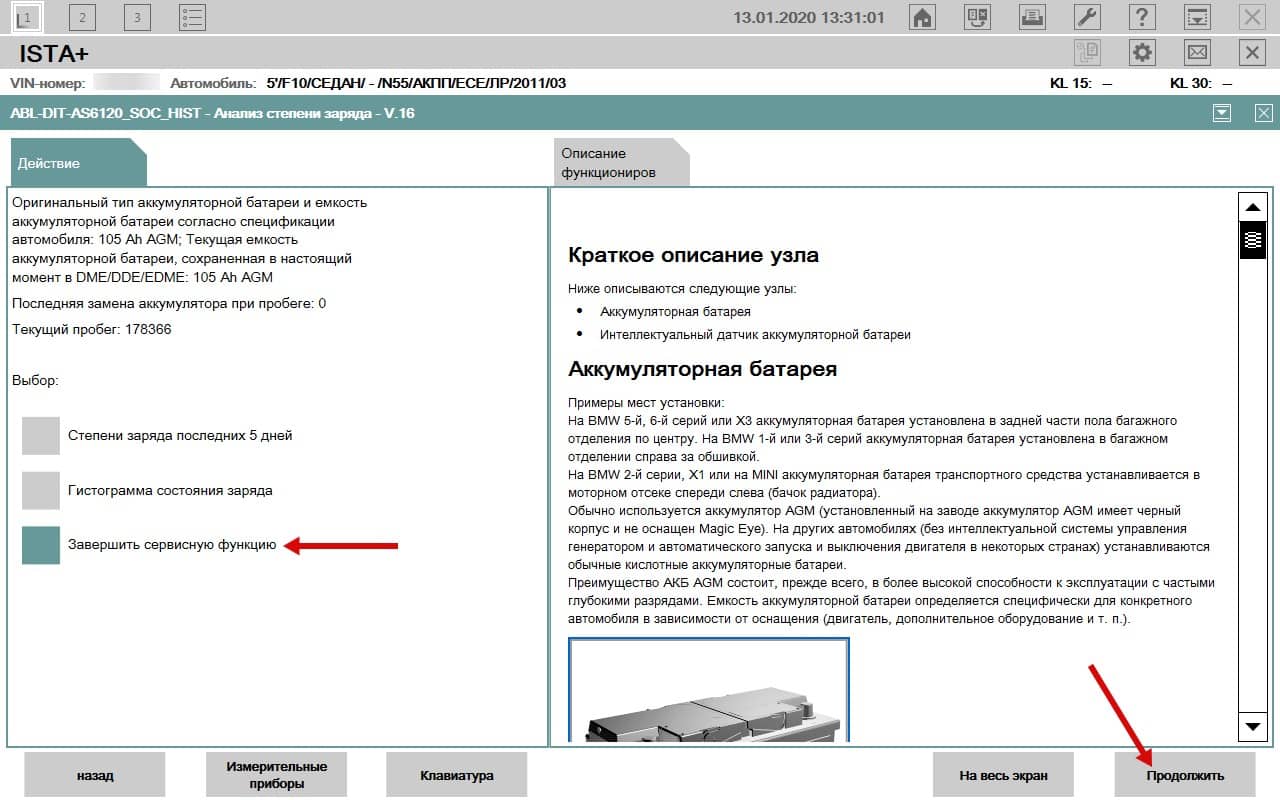This screenshot has width=1280, height=800.
Task: Click На весь экран button
Action: pos(1003,775)
